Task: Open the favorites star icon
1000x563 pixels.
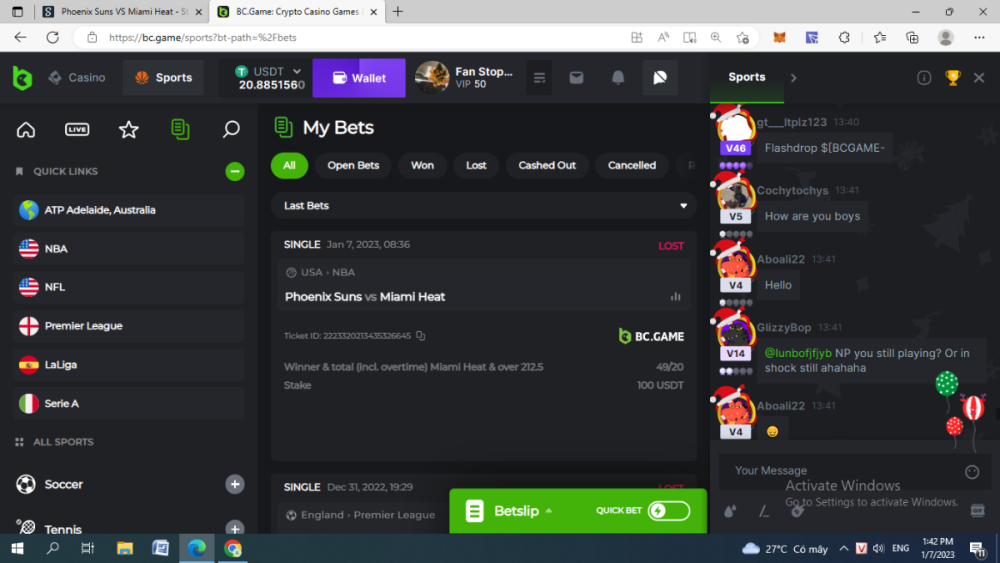Action: tap(128, 129)
